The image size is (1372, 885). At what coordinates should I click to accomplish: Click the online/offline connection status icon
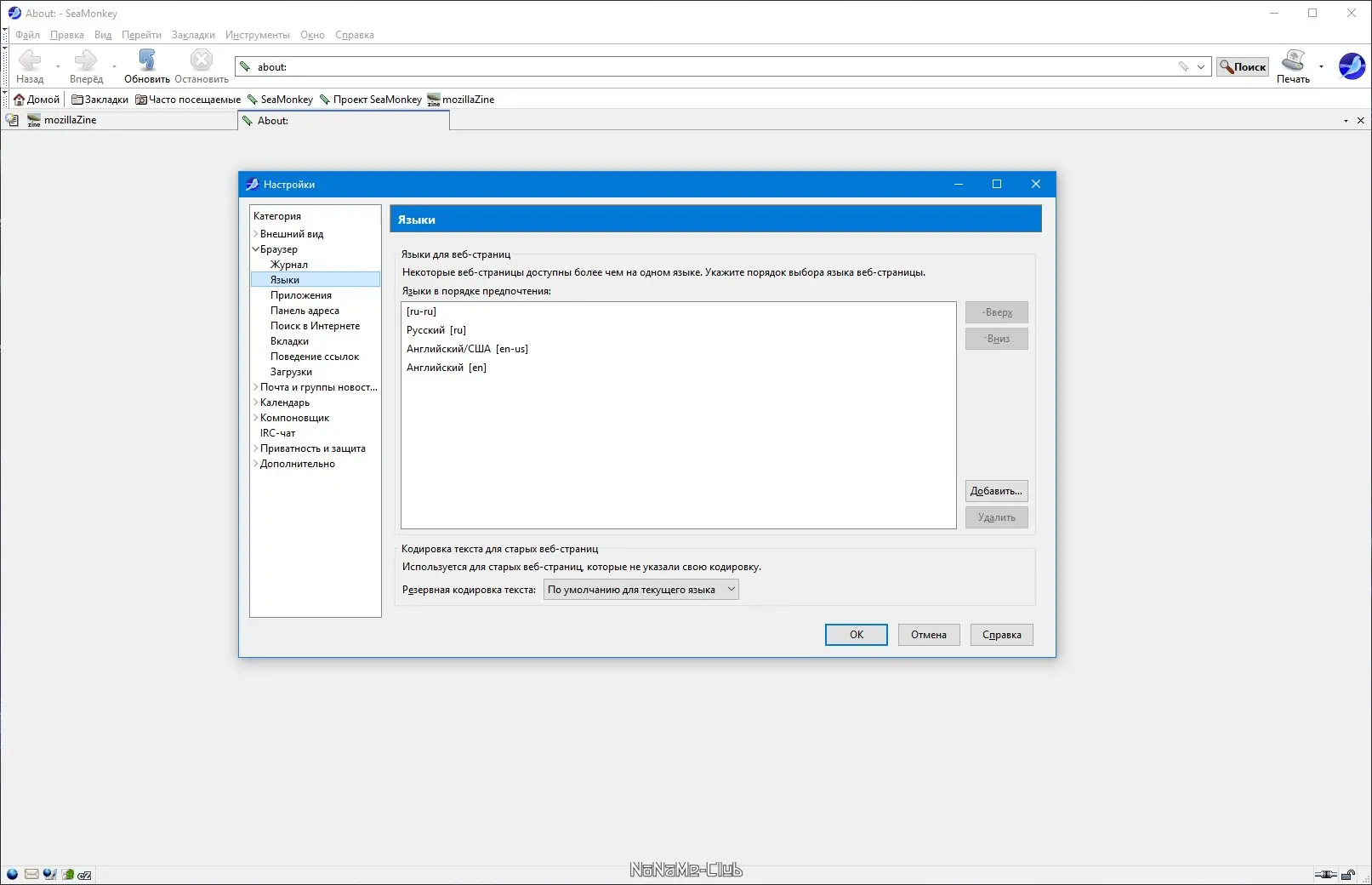click(1325, 875)
